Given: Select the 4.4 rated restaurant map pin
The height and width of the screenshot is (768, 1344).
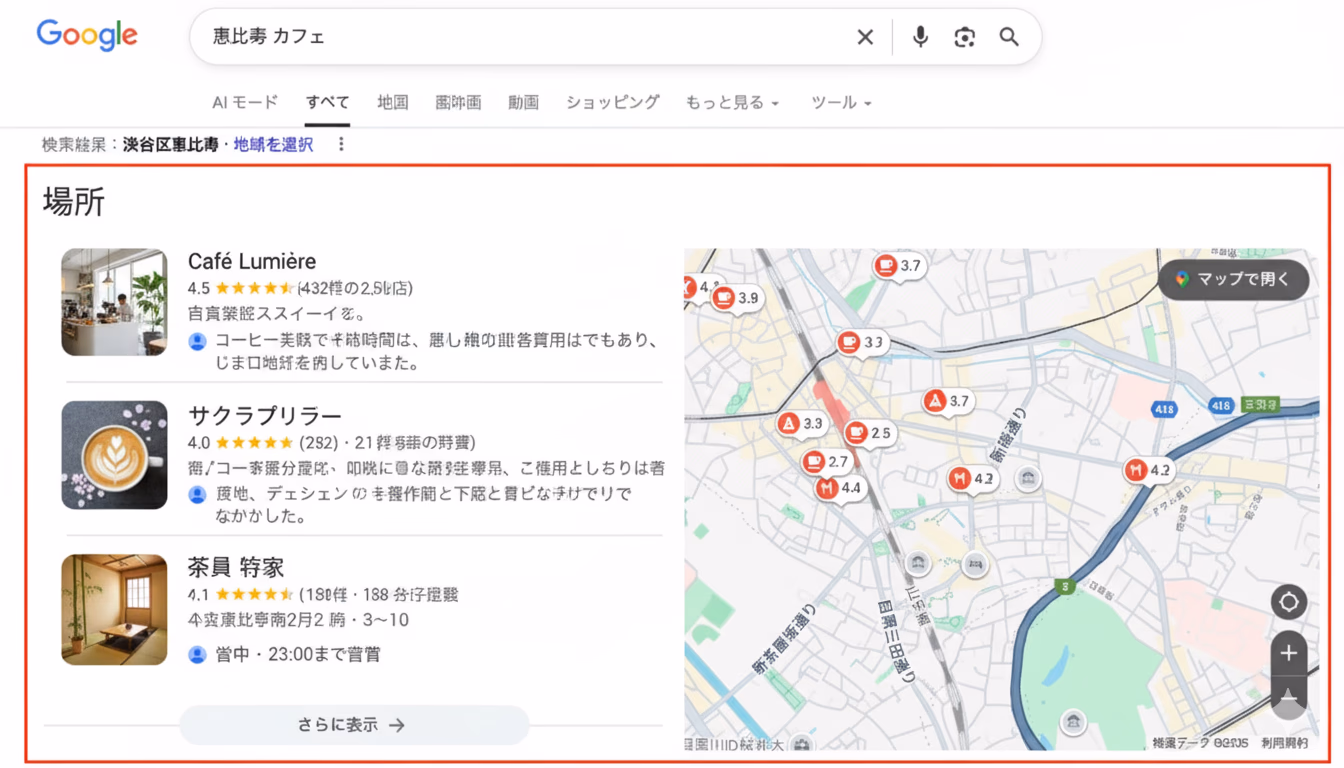Looking at the screenshot, I should click(x=838, y=488).
